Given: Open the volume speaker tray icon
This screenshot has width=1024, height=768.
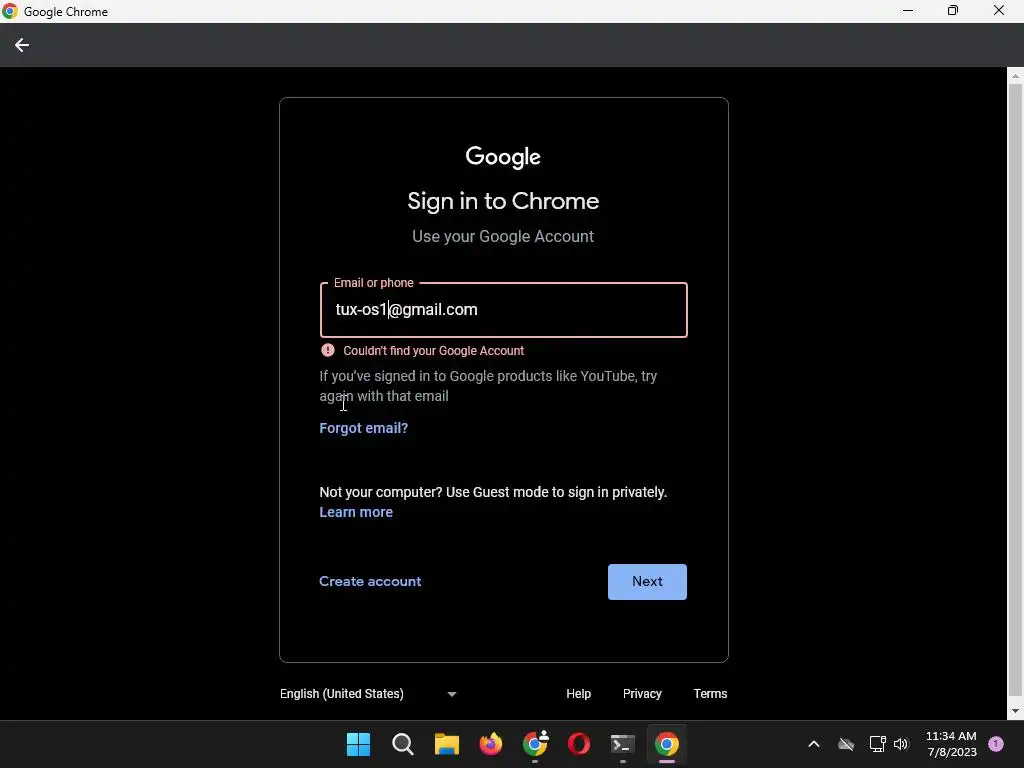Looking at the screenshot, I should click(x=901, y=744).
